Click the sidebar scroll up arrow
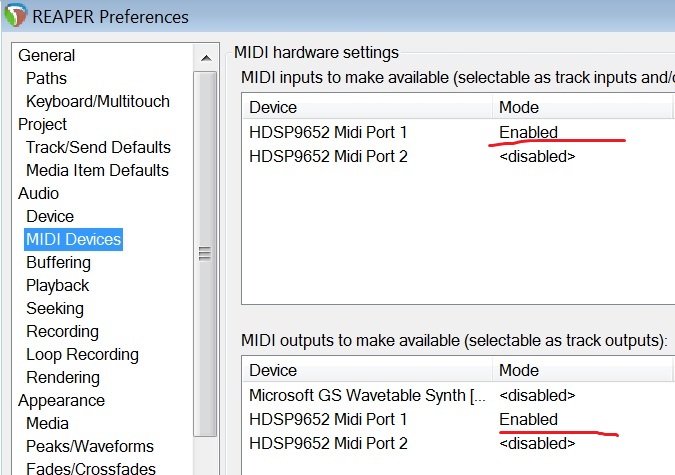675x475 pixels. (x=205, y=57)
